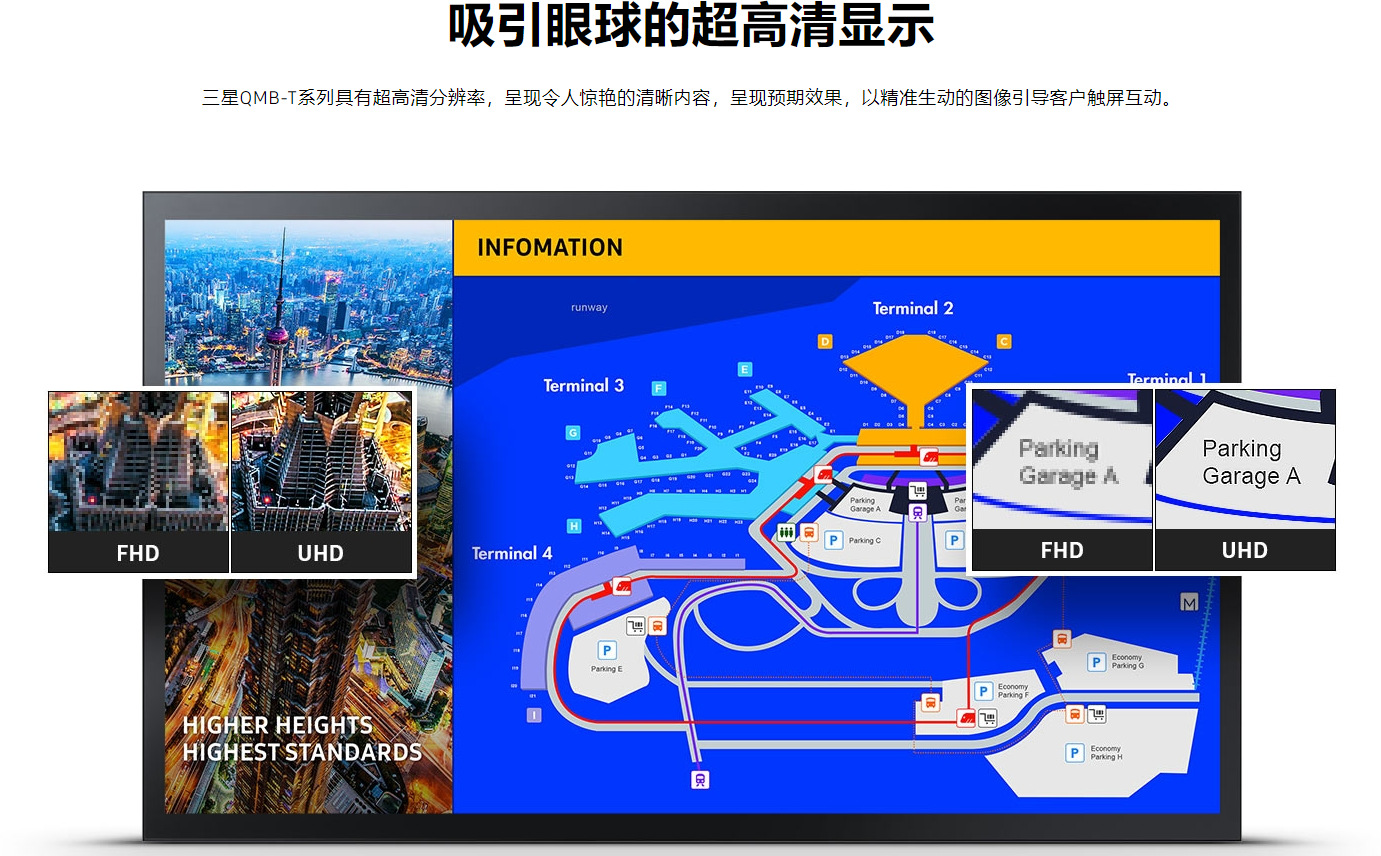
Task: Click the shopping cart icon above Parking E
Action: (x=635, y=626)
